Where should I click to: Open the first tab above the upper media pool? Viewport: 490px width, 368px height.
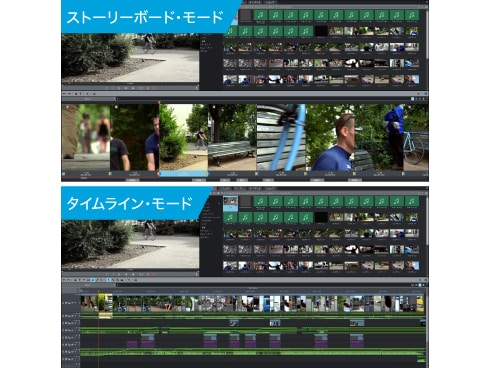coord(254,2)
